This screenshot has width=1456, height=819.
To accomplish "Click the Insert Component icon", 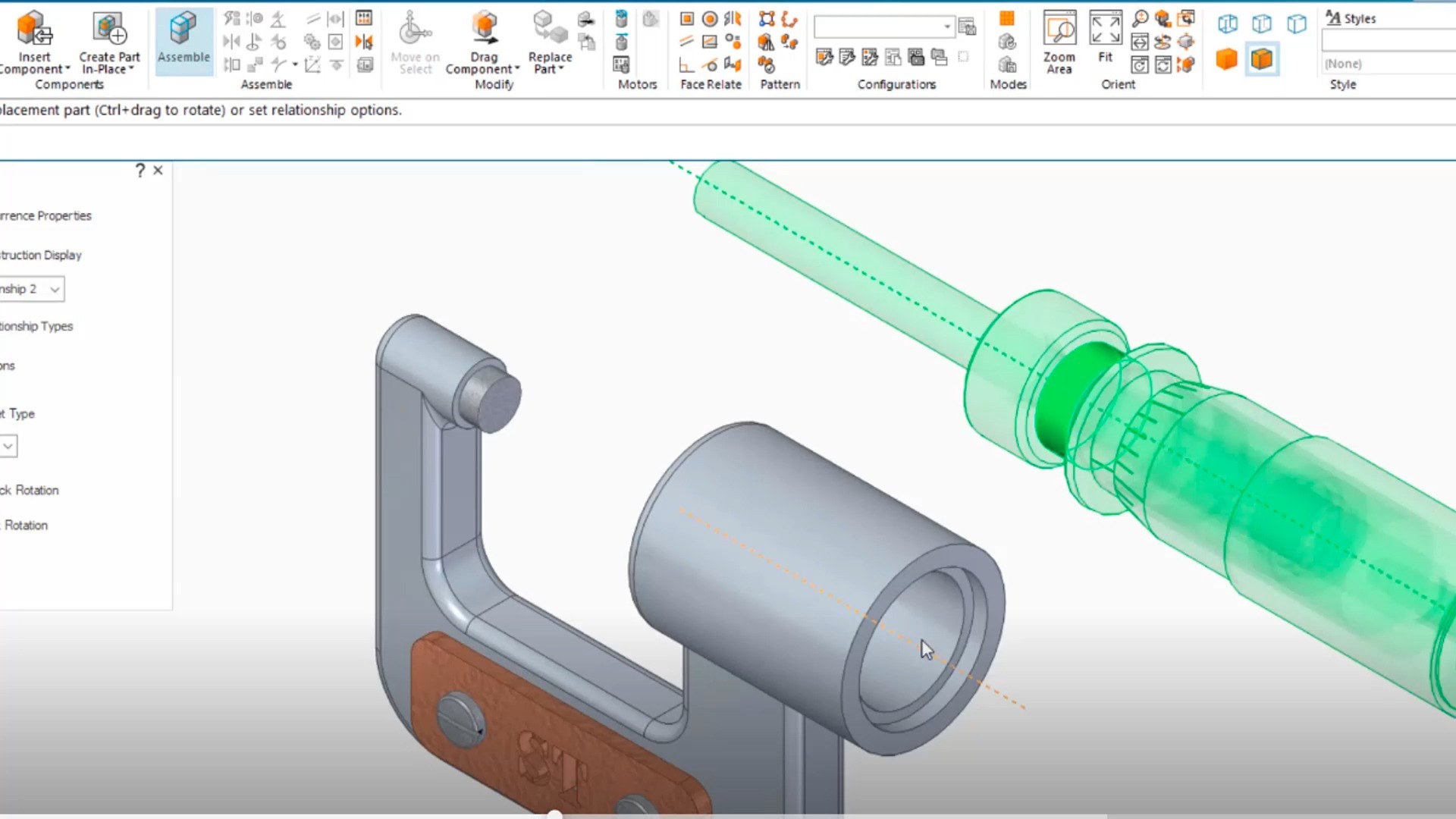I will point(33,29).
